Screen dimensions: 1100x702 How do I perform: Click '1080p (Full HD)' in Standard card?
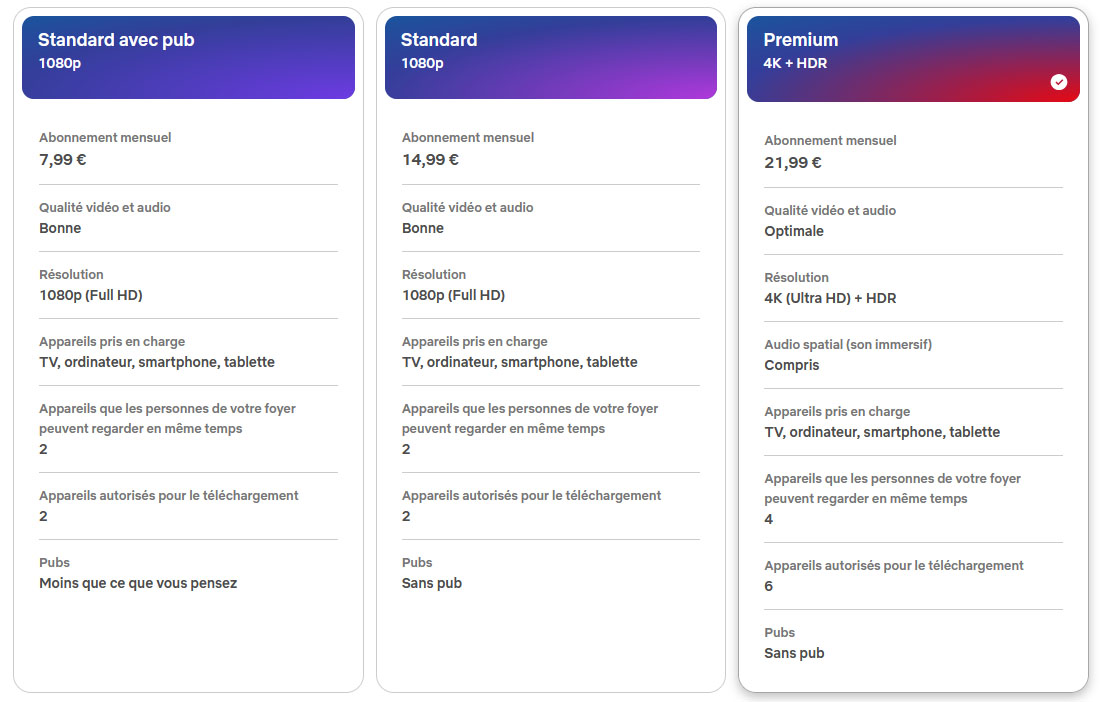point(453,295)
